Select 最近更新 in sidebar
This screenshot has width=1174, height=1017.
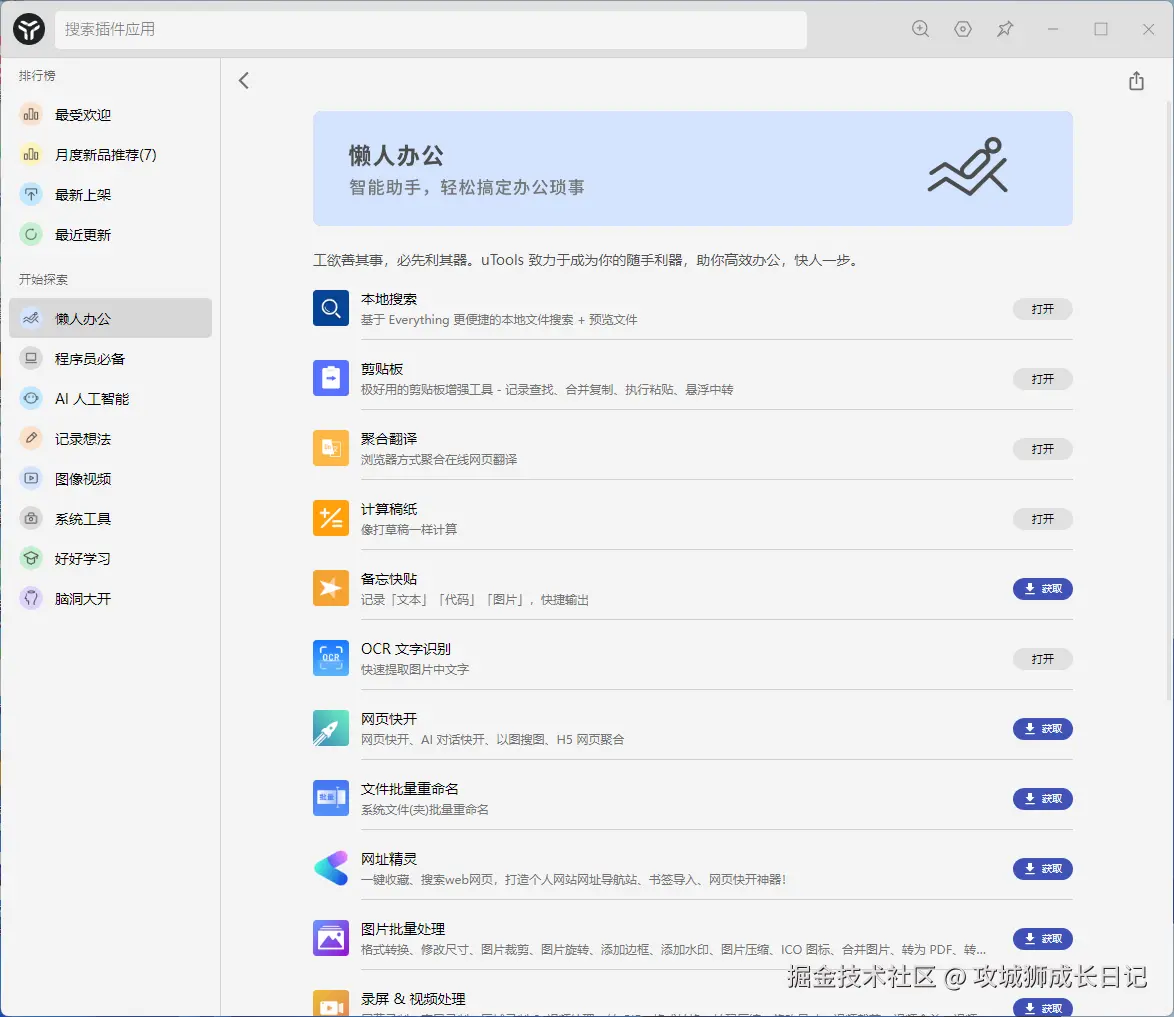point(111,234)
